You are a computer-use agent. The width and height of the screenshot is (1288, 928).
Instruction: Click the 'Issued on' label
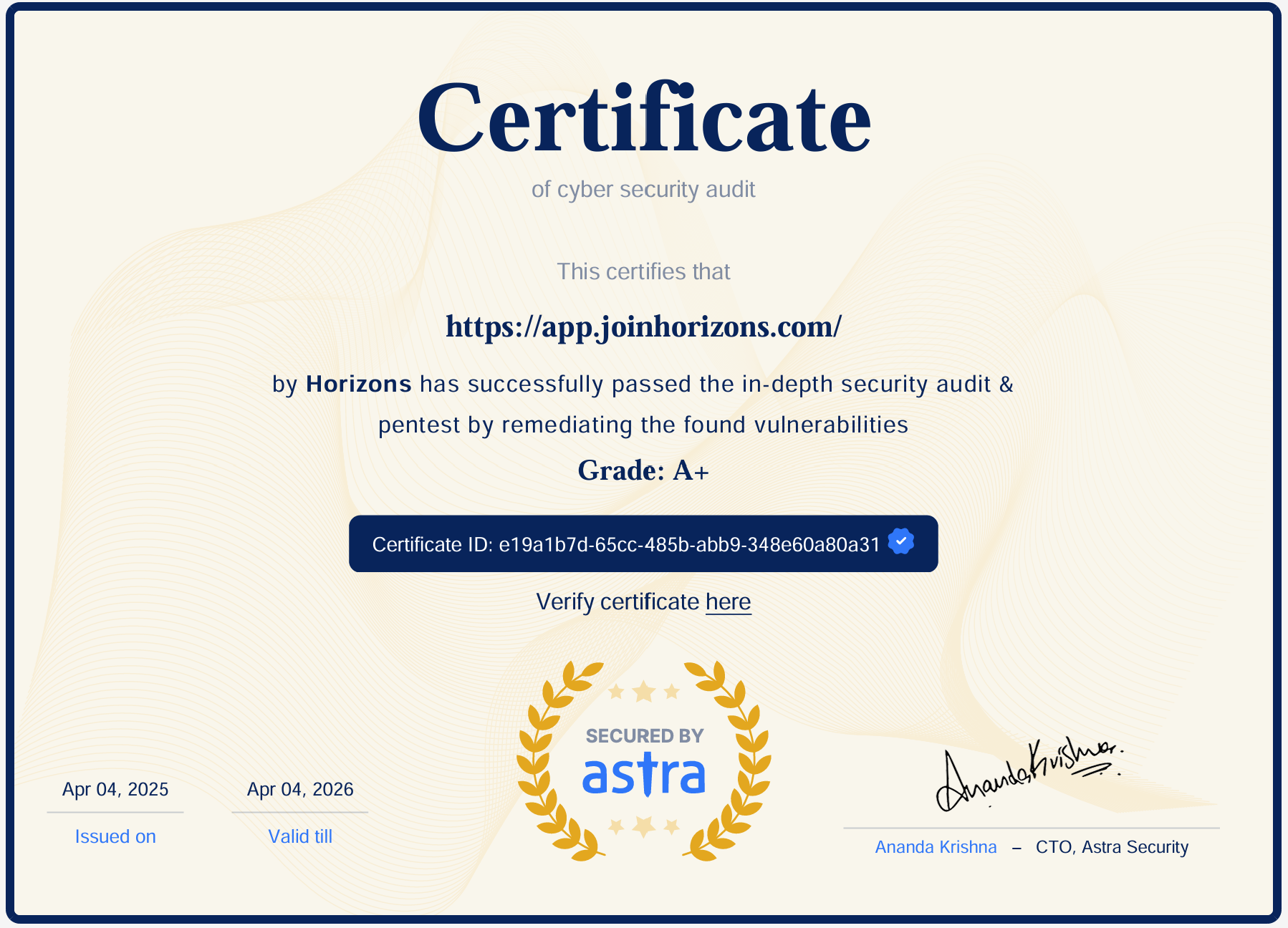click(x=115, y=836)
